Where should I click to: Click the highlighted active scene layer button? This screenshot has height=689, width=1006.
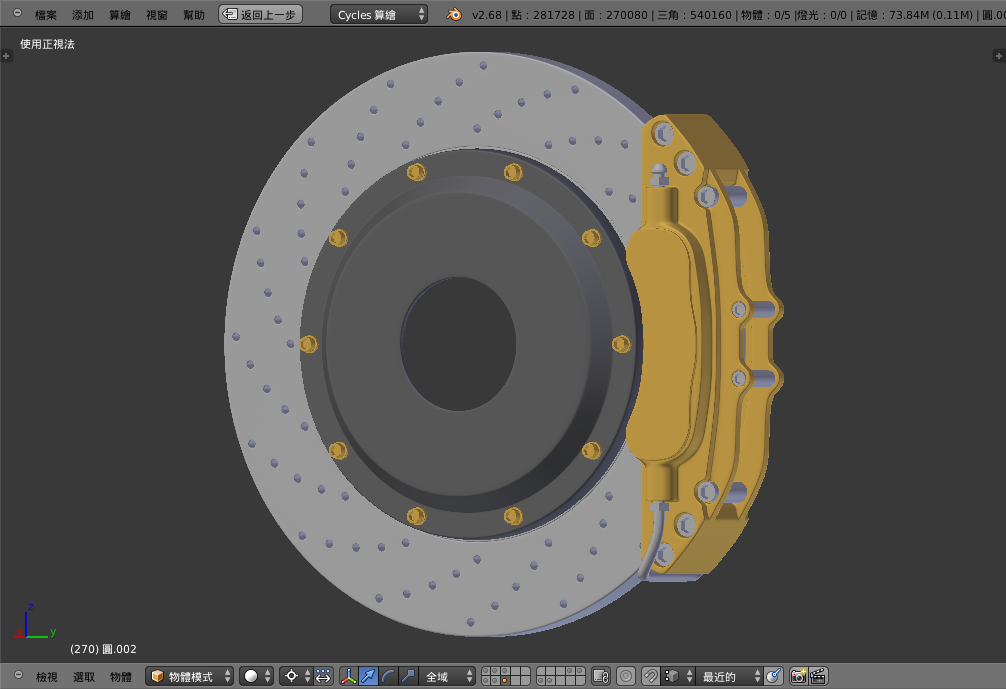[504, 681]
